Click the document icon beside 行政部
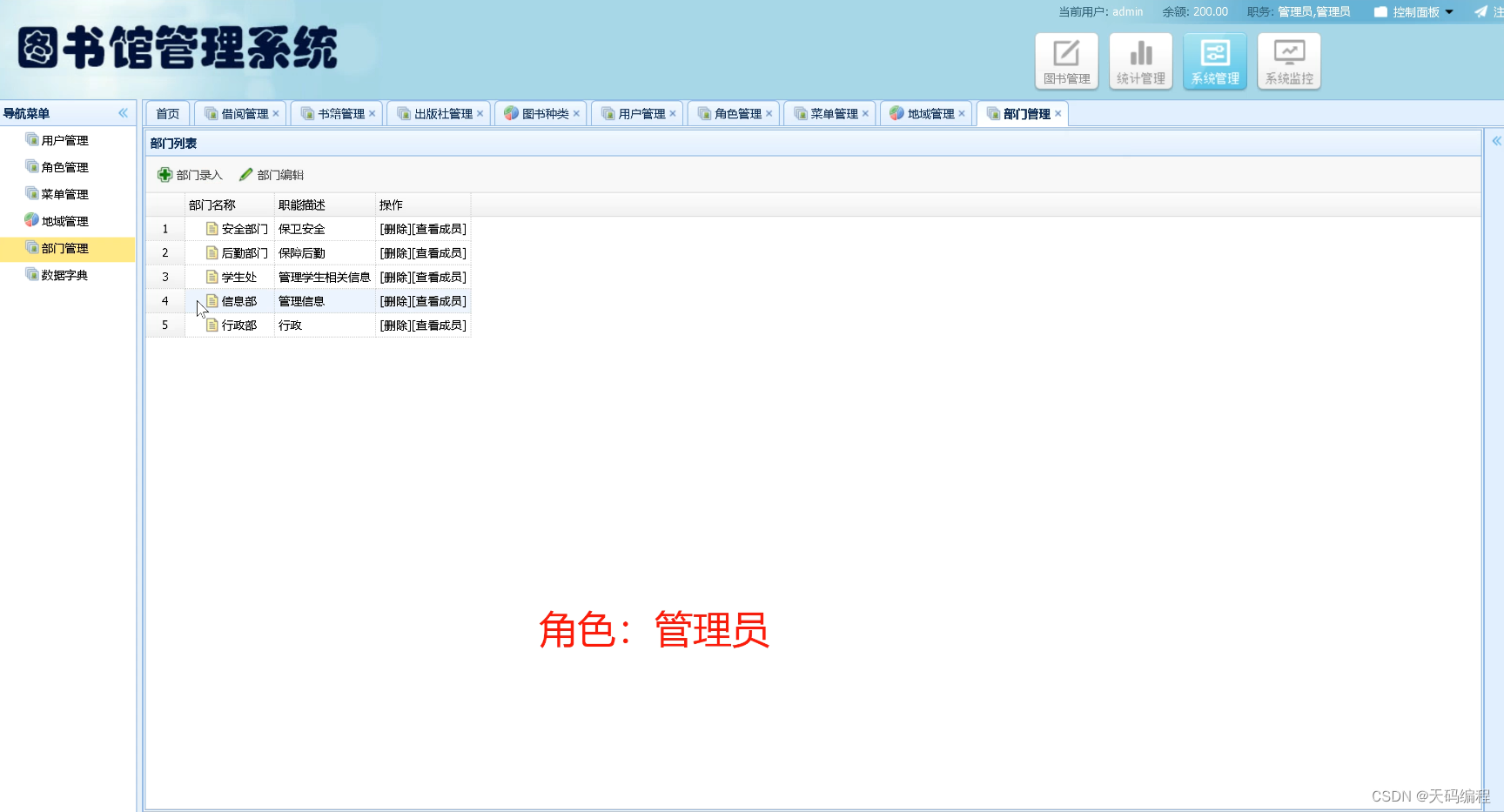 pos(211,325)
